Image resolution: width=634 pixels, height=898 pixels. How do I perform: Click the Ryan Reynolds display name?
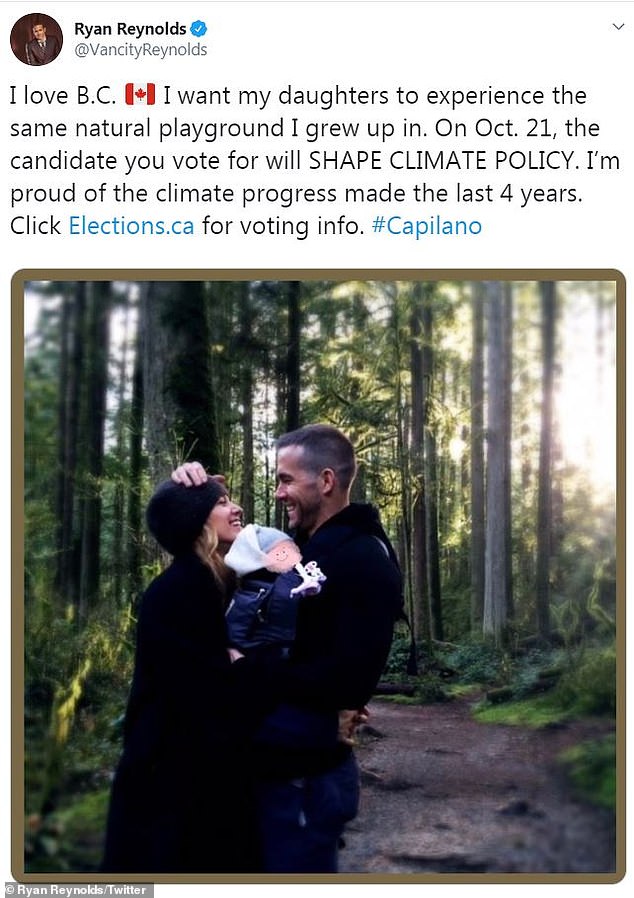click(130, 29)
